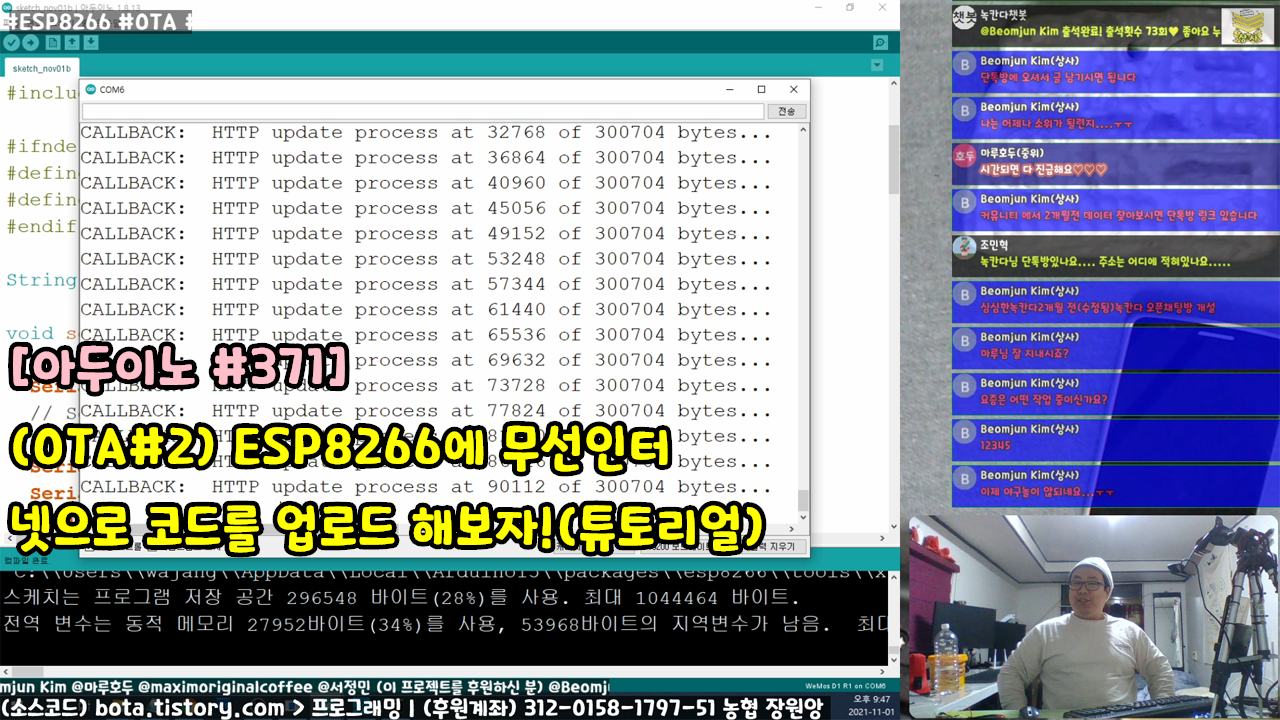Click the Arduino logo in COM6 title bar
This screenshot has width=1280, height=720.
click(90, 89)
